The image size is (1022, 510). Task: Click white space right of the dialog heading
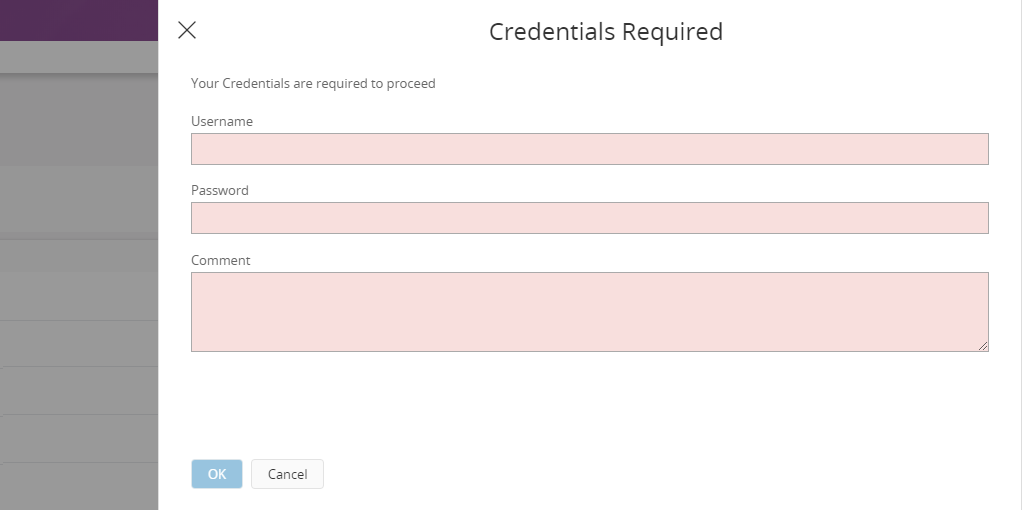(x=870, y=31)
